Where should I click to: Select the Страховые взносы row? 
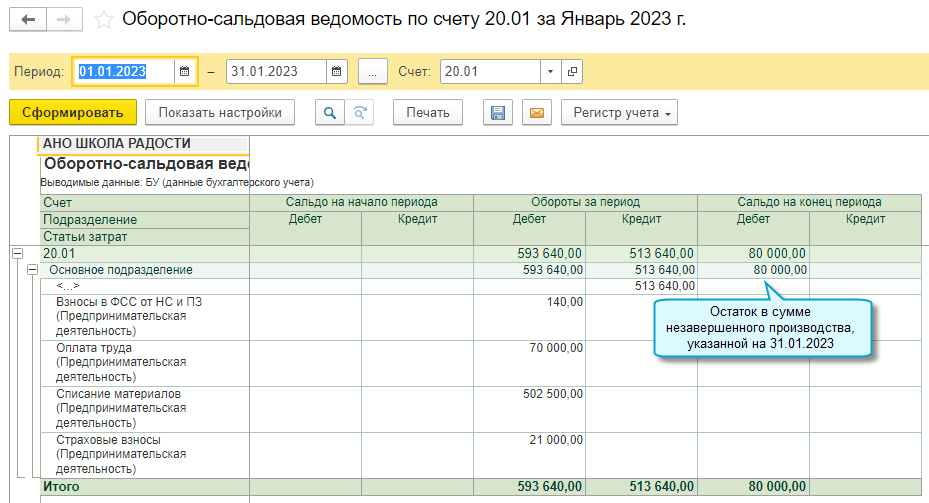(x=145, y=454)
